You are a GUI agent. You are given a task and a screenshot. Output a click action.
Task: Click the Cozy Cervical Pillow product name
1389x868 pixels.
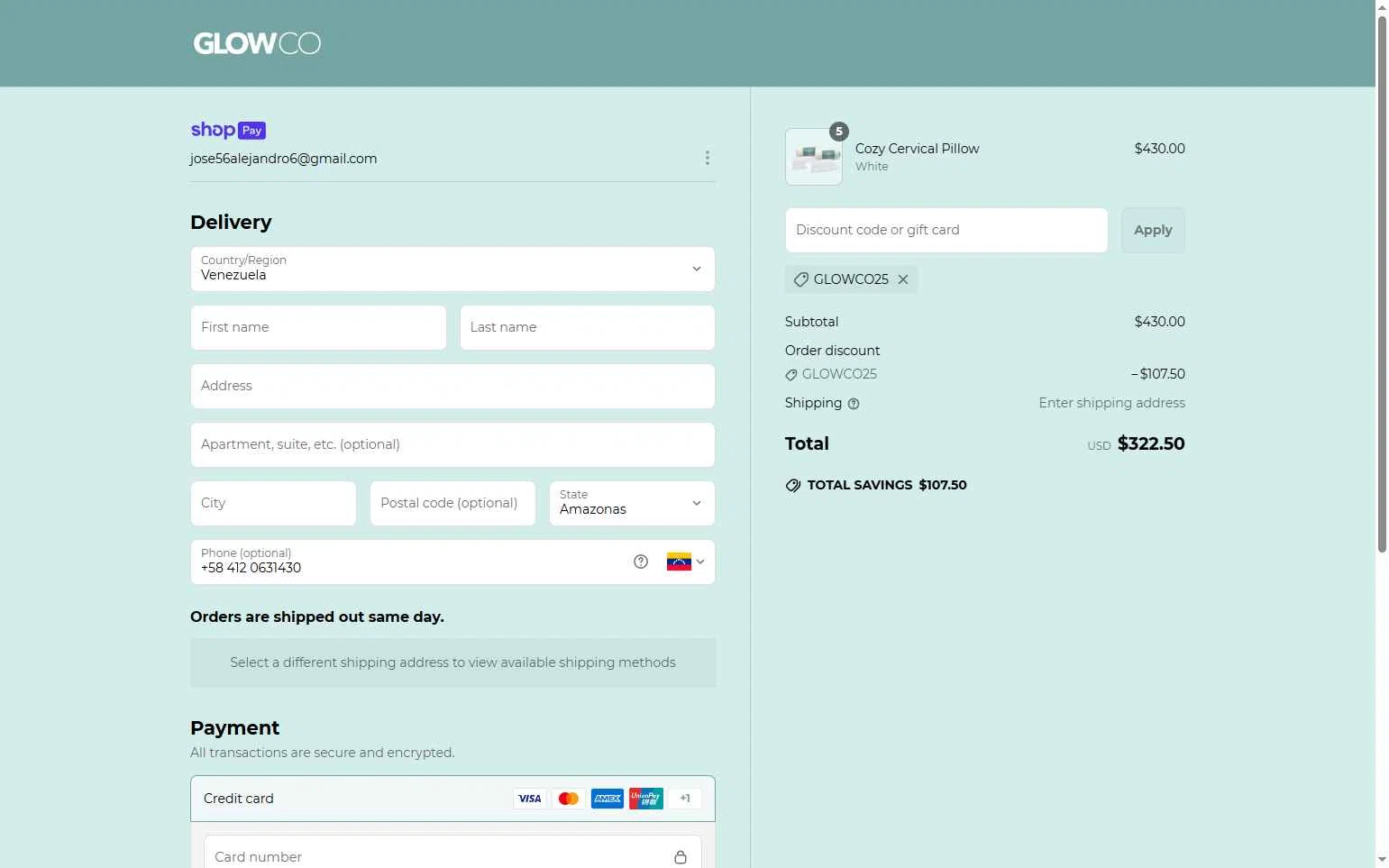tap(917, 149)
